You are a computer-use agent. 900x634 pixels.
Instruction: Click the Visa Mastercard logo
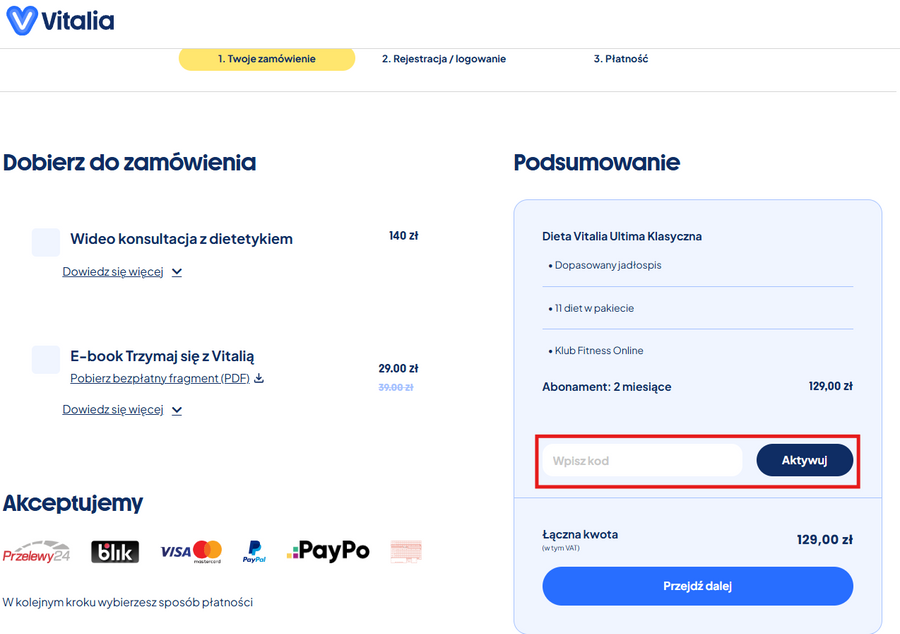(x=190, y=551)
